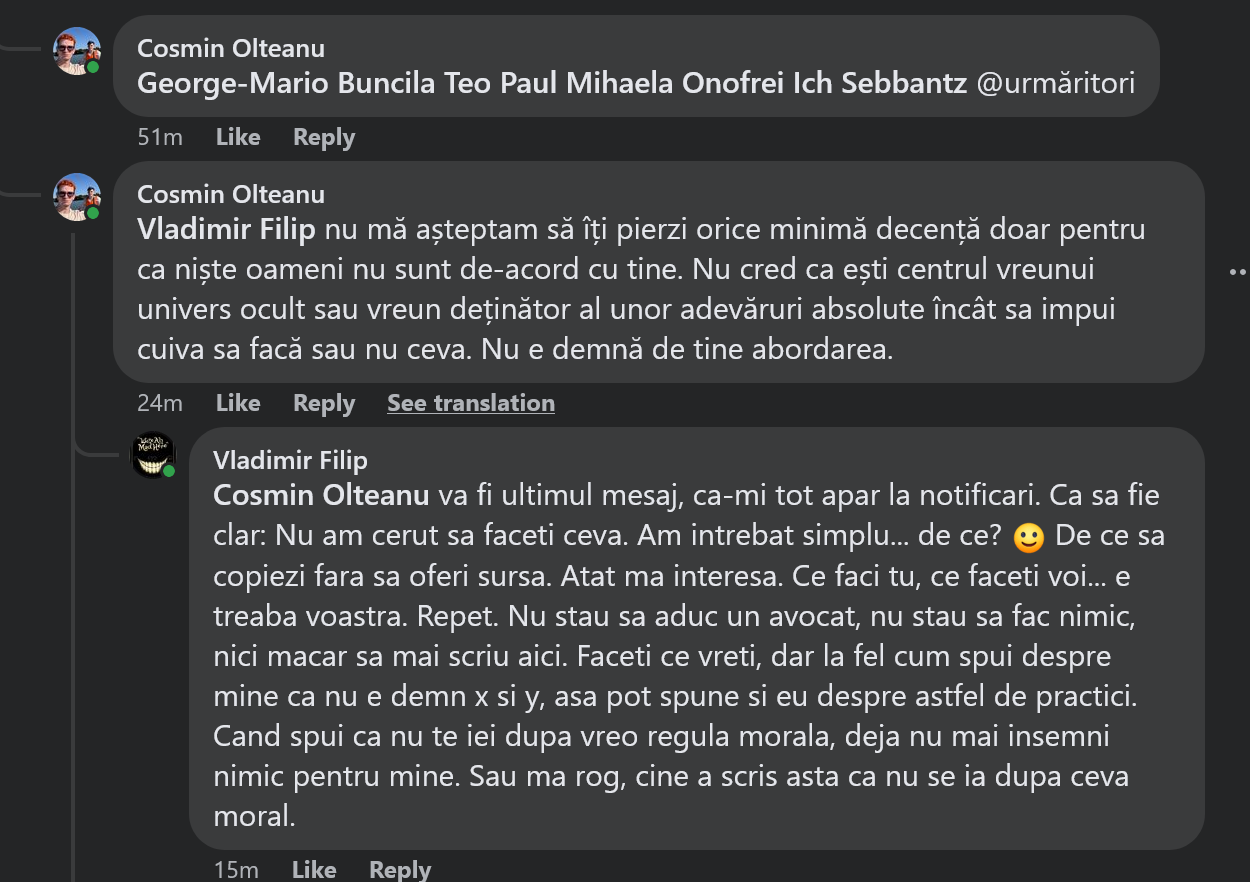Screen dimensions: 1250x882
Task: Click the smiley emoji in Vladimir's reply
Action: tap(1028, 538)
